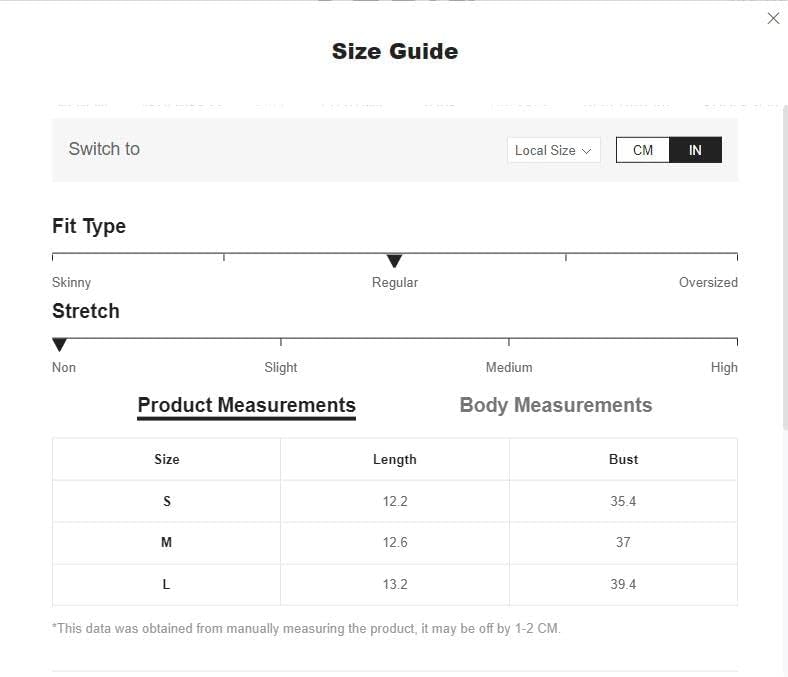The image size is (788, 677).
Task: Select the Product Measurements tab
Action: (x=246, y=405)
